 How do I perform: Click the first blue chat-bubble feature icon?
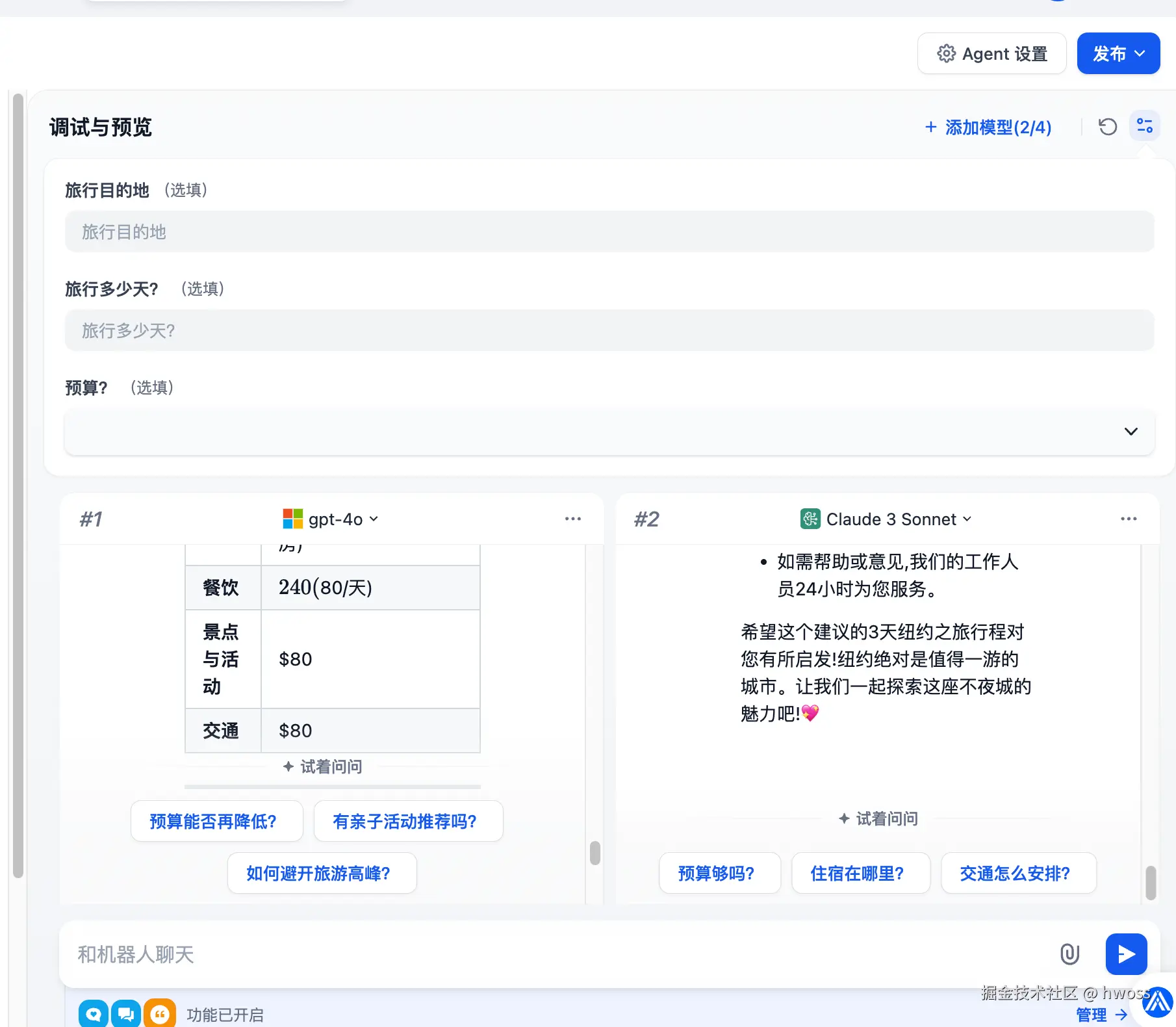coord(94,1013)
